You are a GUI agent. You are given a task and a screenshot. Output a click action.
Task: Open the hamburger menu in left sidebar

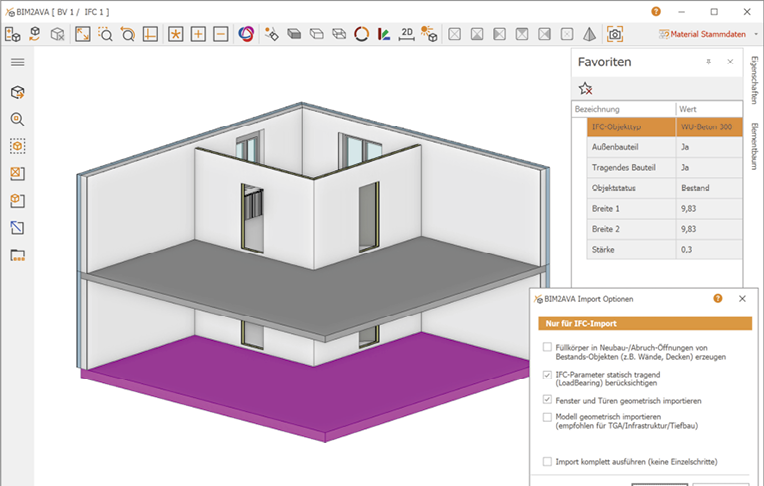tap(17, 62)
